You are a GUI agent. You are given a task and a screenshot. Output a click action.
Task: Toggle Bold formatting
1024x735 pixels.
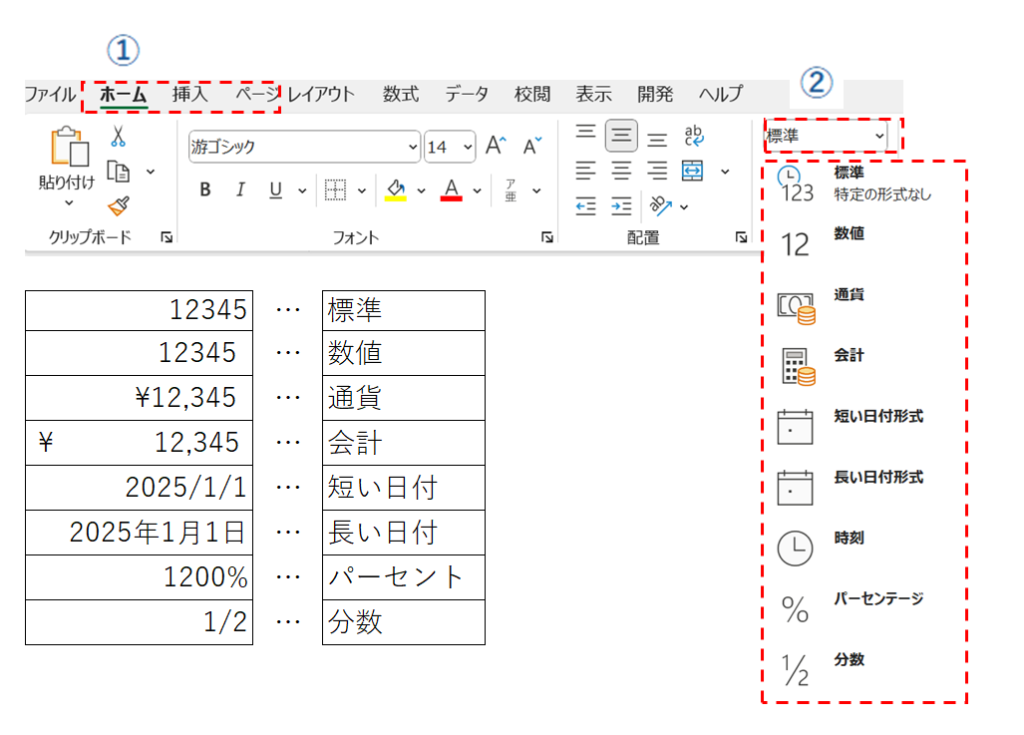[205, 190]
